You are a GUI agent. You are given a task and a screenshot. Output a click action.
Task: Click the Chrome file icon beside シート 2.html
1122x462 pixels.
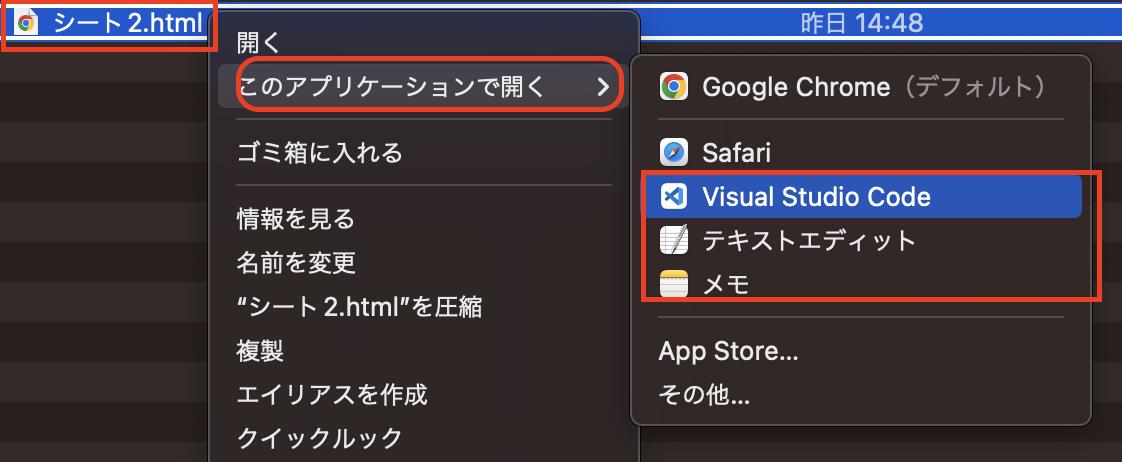[26, 24]
